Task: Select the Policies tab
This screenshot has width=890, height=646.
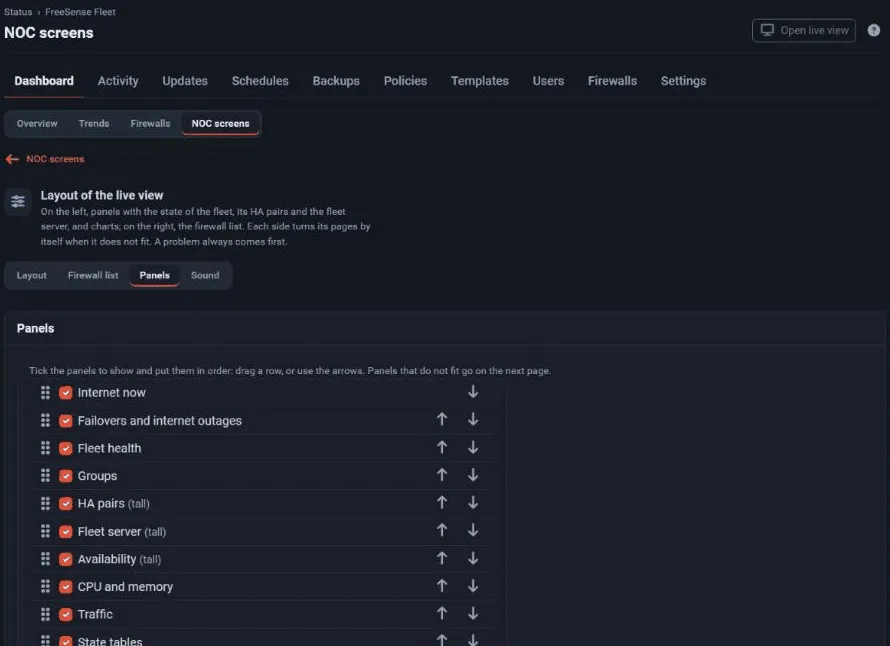Action: [405, 81]
